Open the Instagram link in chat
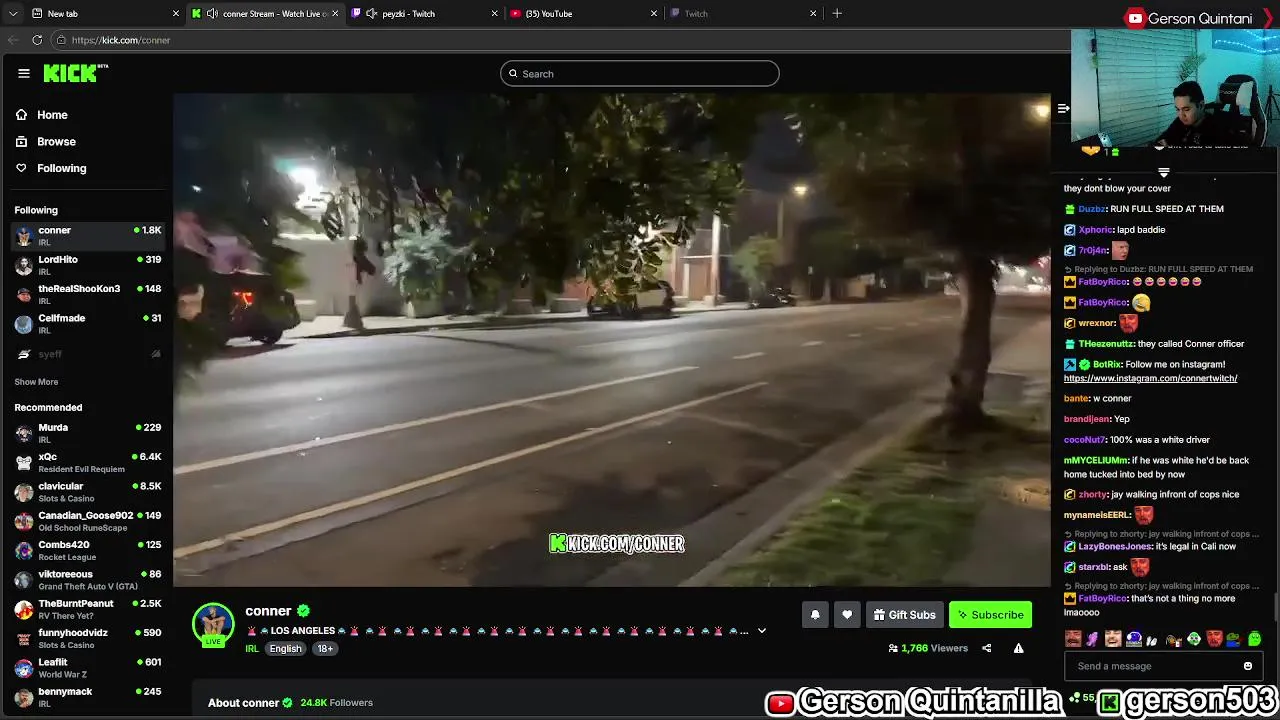This screenshot has height=720, width=1280. click(1150, 379)
